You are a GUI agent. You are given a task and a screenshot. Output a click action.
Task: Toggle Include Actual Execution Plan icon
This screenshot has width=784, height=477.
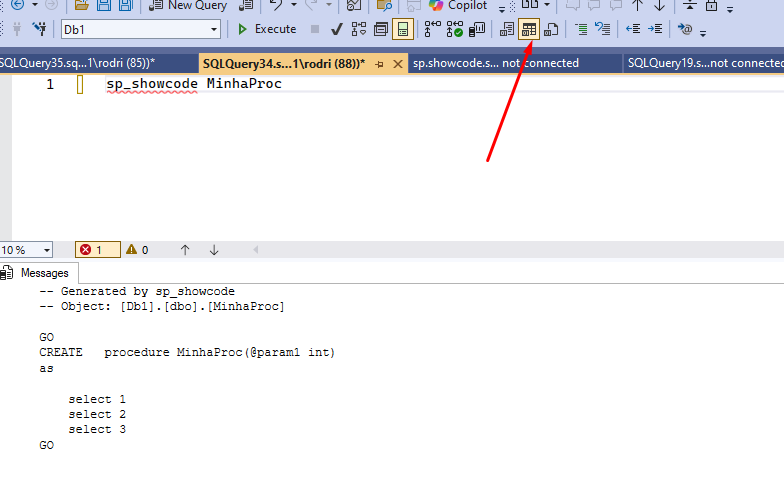tap(432, 29)
